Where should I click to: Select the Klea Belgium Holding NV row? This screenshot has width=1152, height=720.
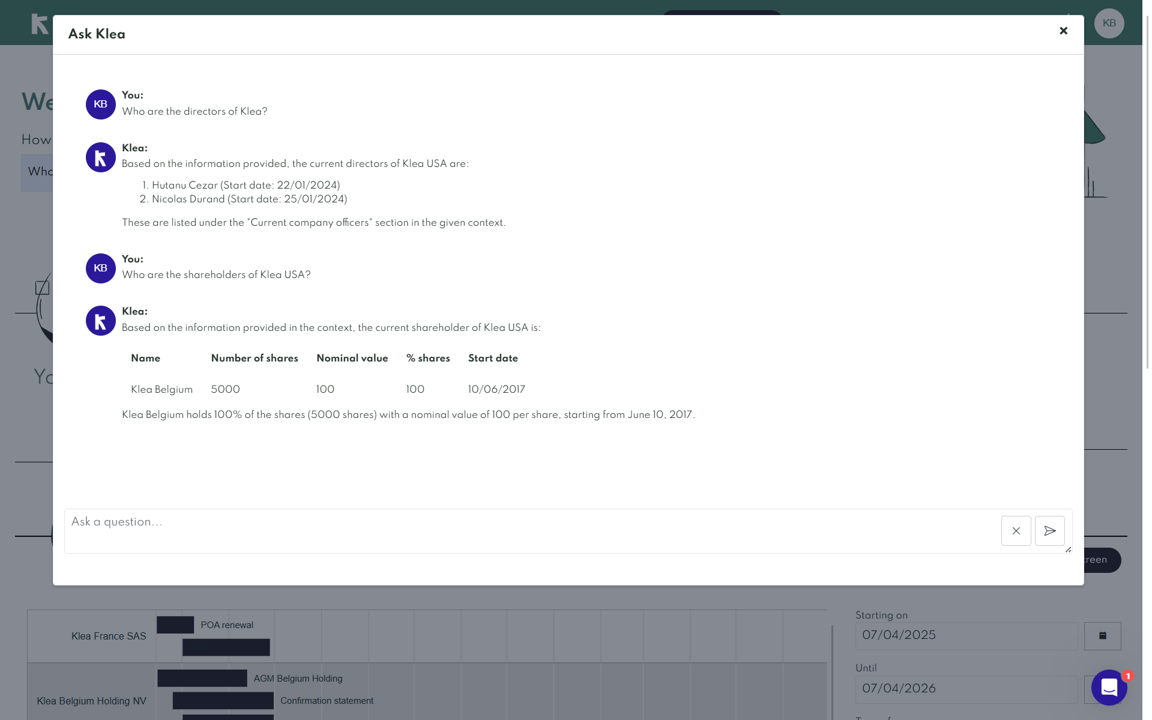coord(91,701)
